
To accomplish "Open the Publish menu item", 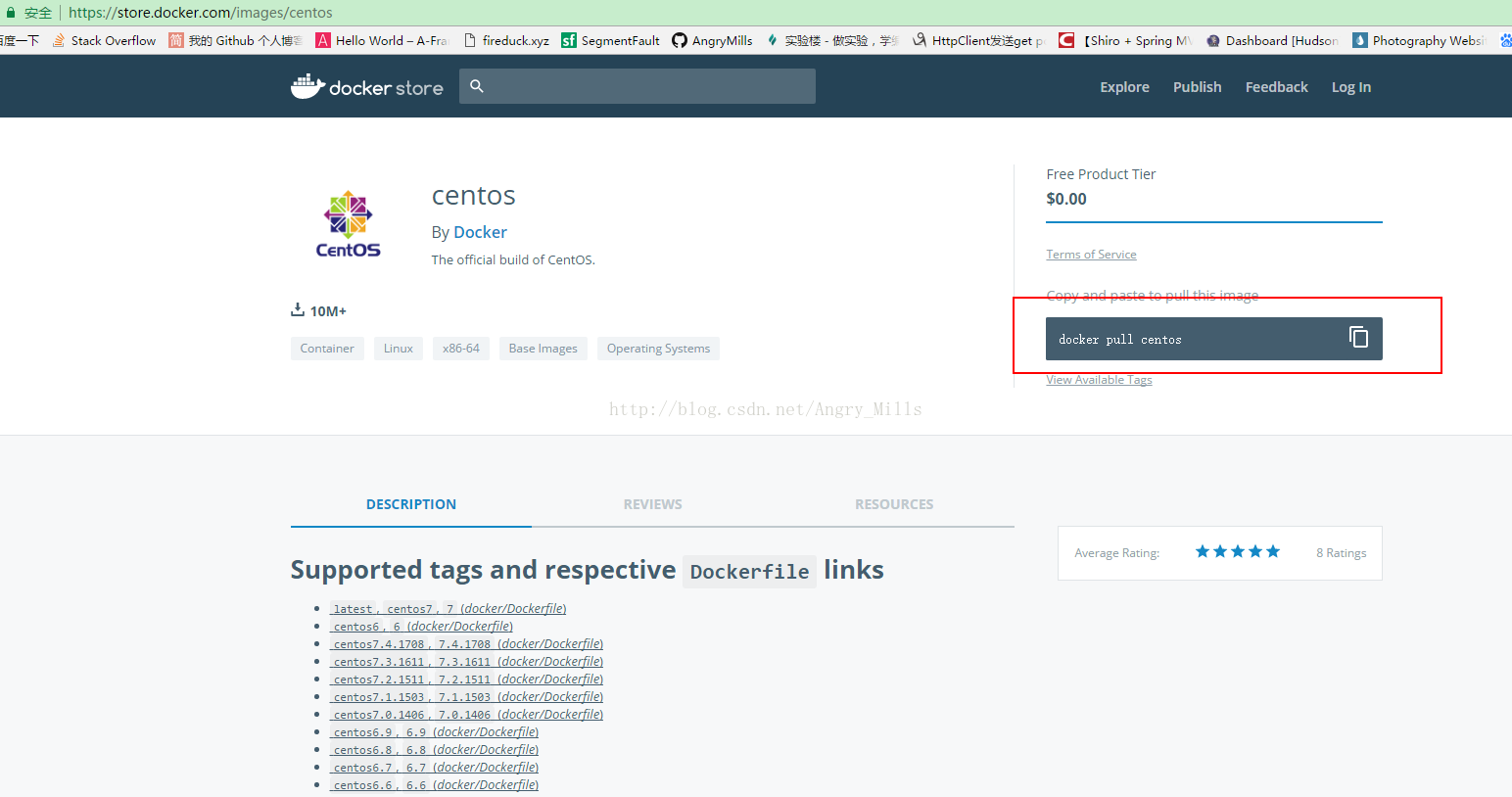I will pos(1197,87).
